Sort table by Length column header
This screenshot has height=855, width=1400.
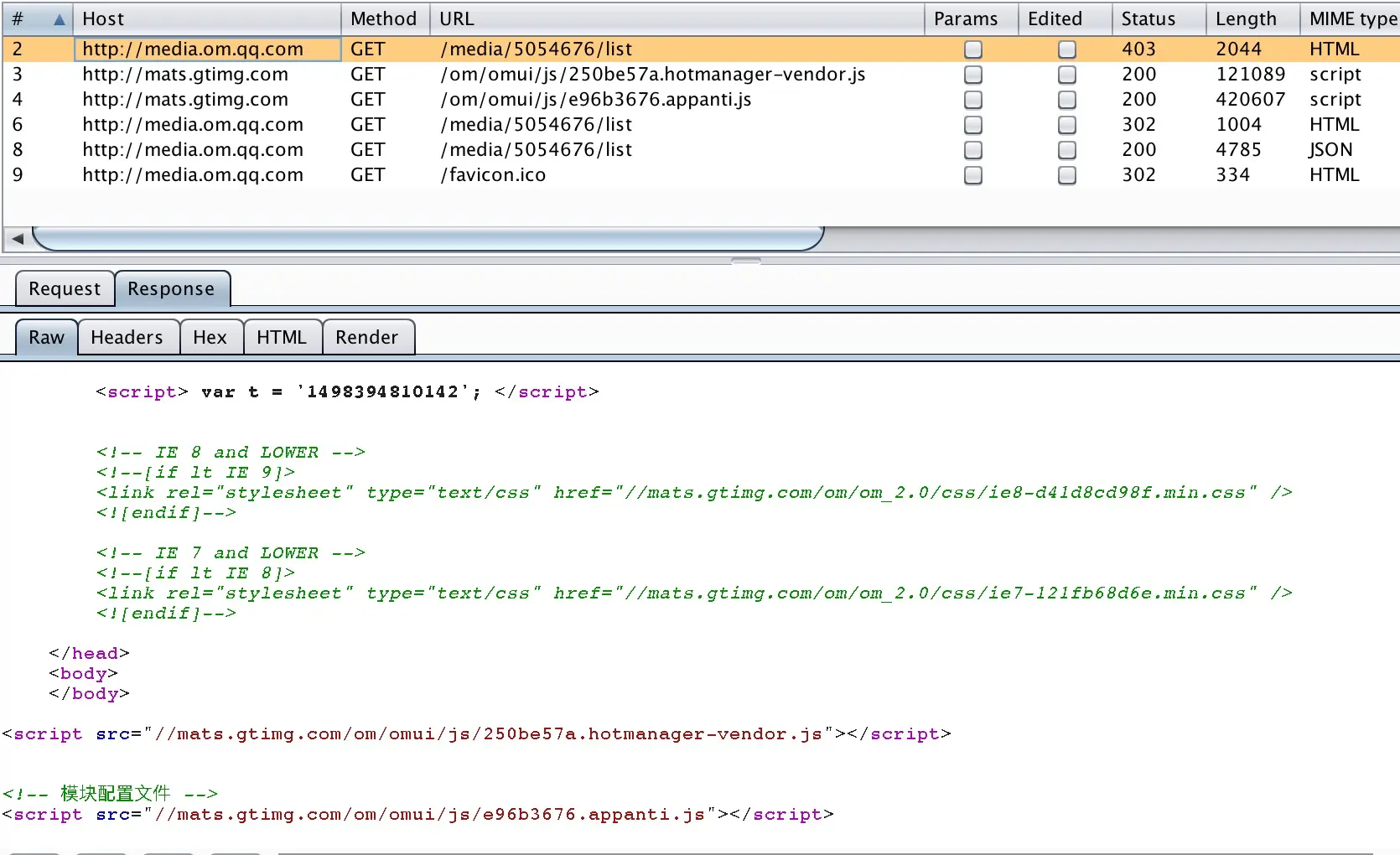tap(1253, 18)
